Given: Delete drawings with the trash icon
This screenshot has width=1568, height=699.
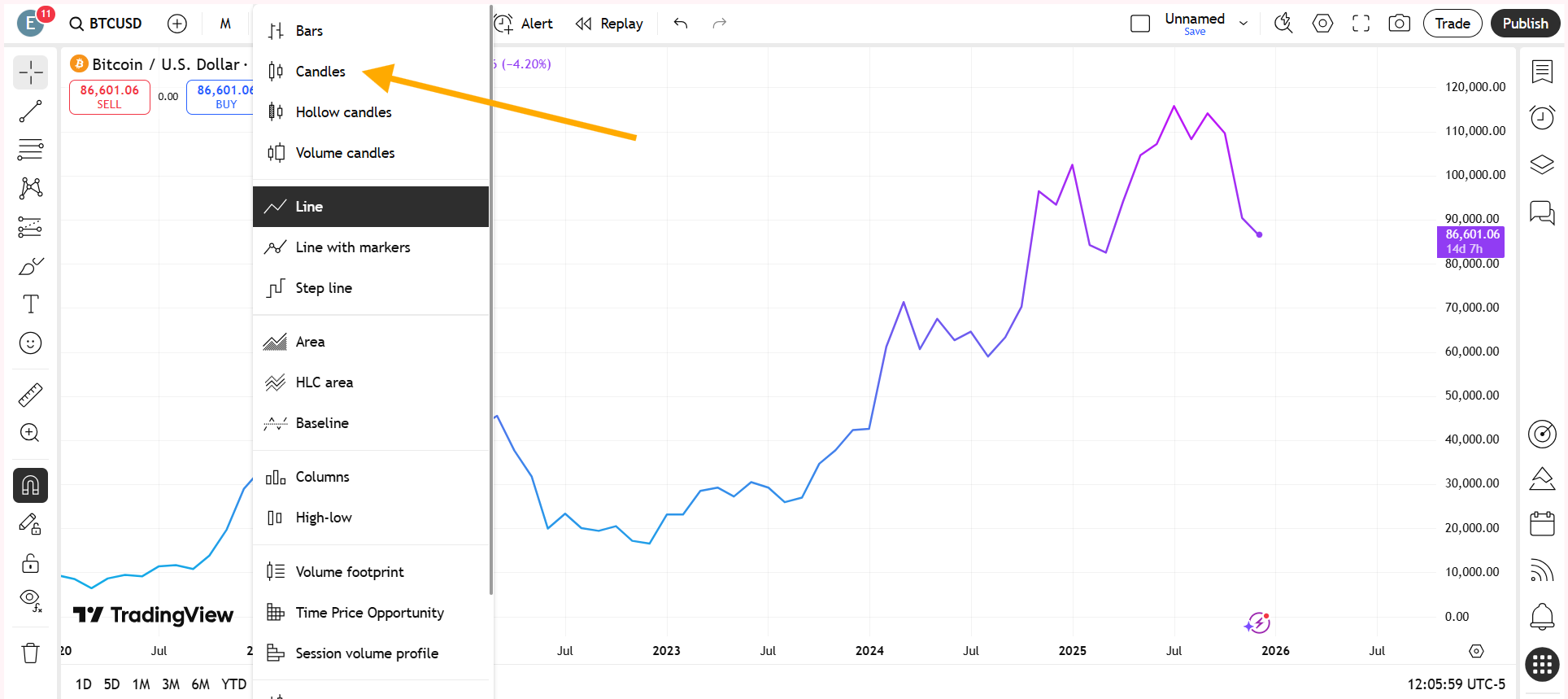Looking at the screenshot, I should [30, 652].
